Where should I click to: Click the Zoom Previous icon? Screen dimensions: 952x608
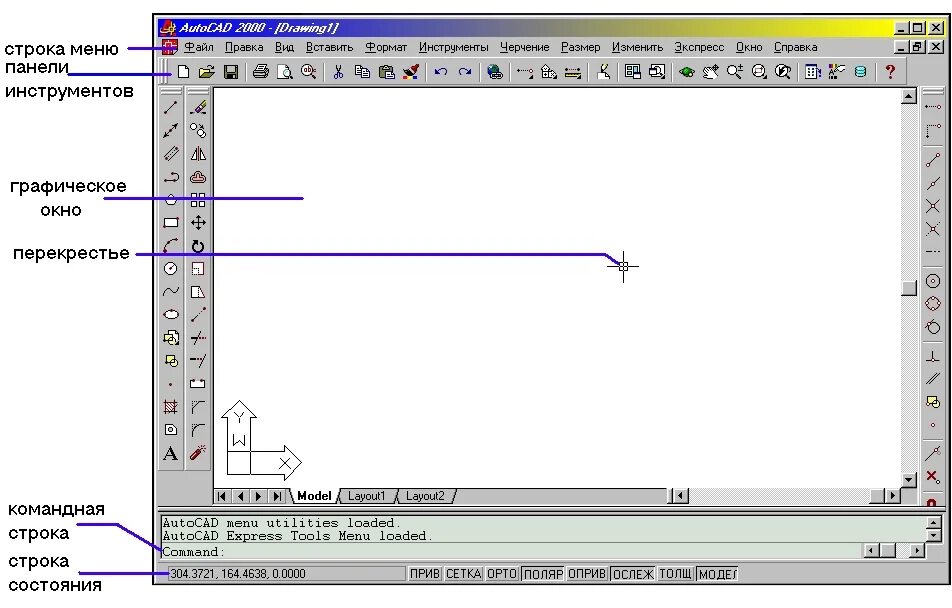(x=783, y=72)
